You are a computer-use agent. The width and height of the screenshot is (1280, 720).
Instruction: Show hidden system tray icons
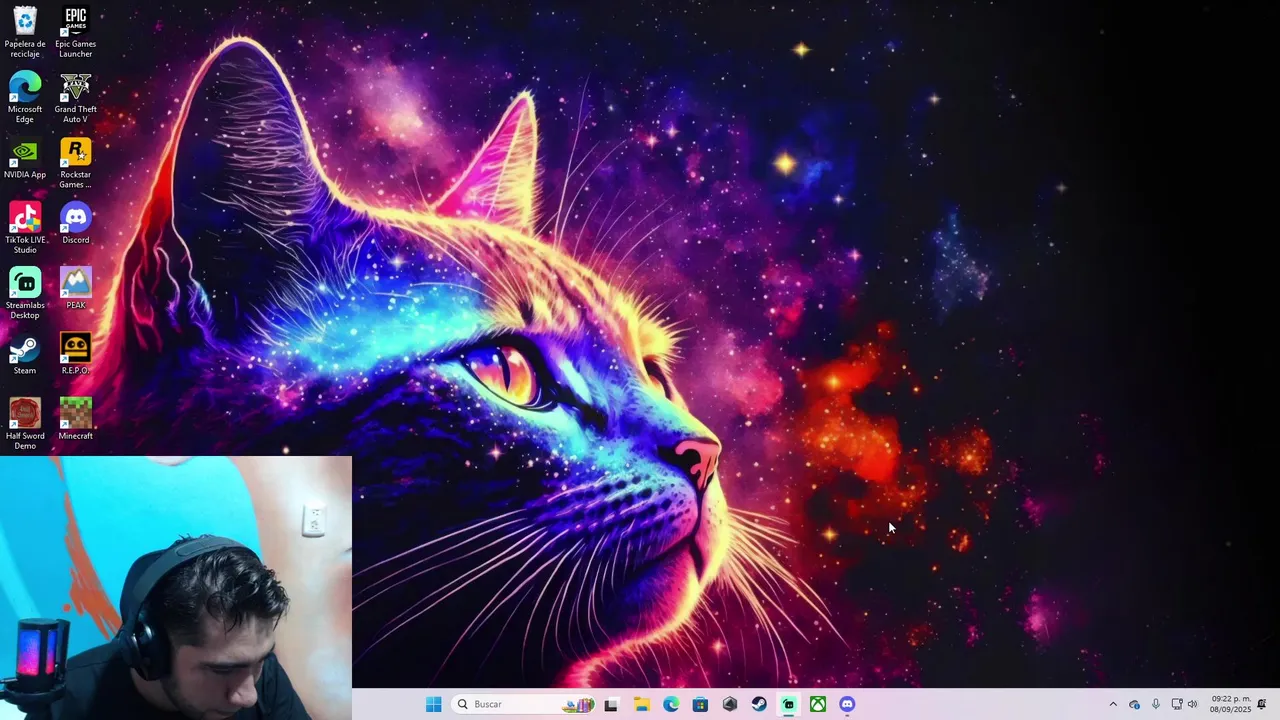click(x=1113, y=704)
